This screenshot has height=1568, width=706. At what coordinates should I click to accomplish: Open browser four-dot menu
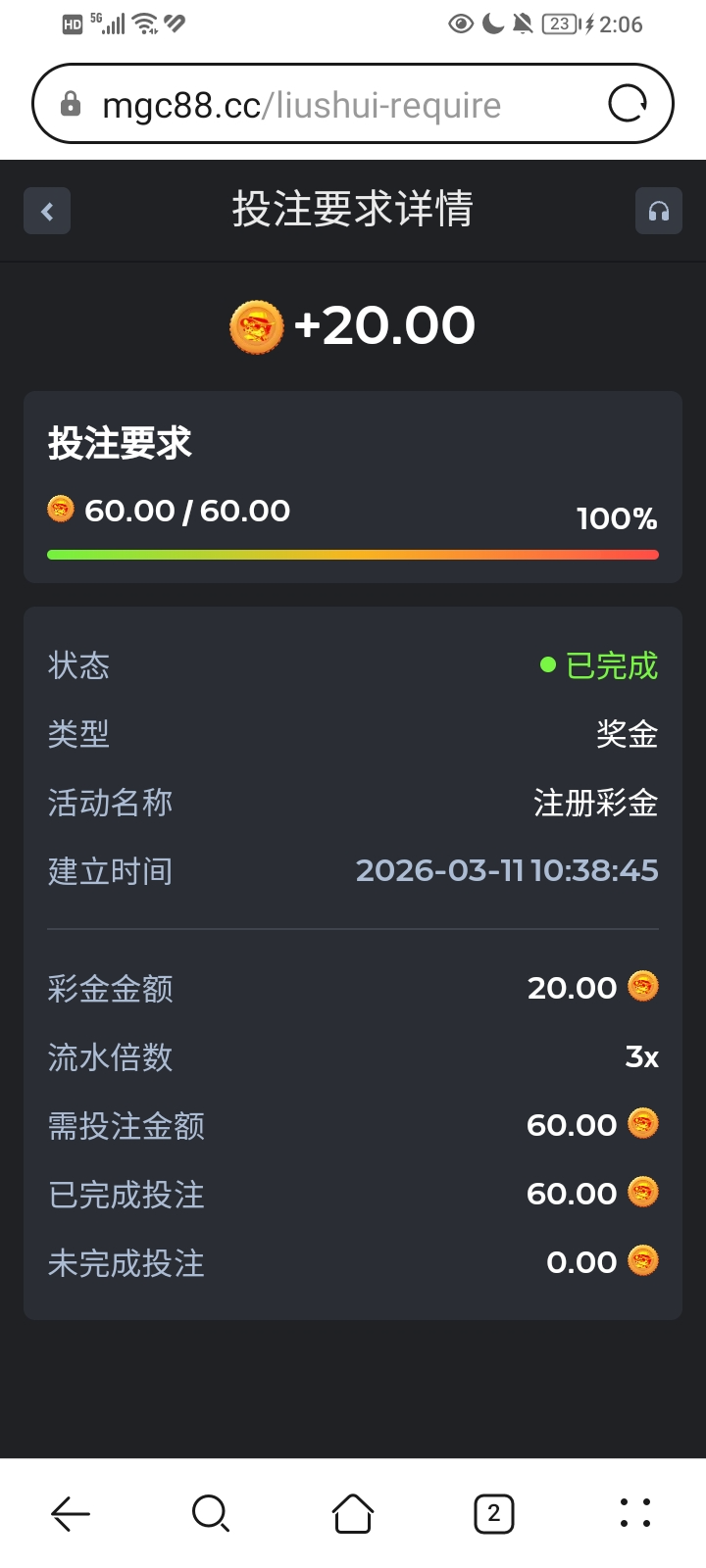pyautogui.click(x=635, y=1514)
